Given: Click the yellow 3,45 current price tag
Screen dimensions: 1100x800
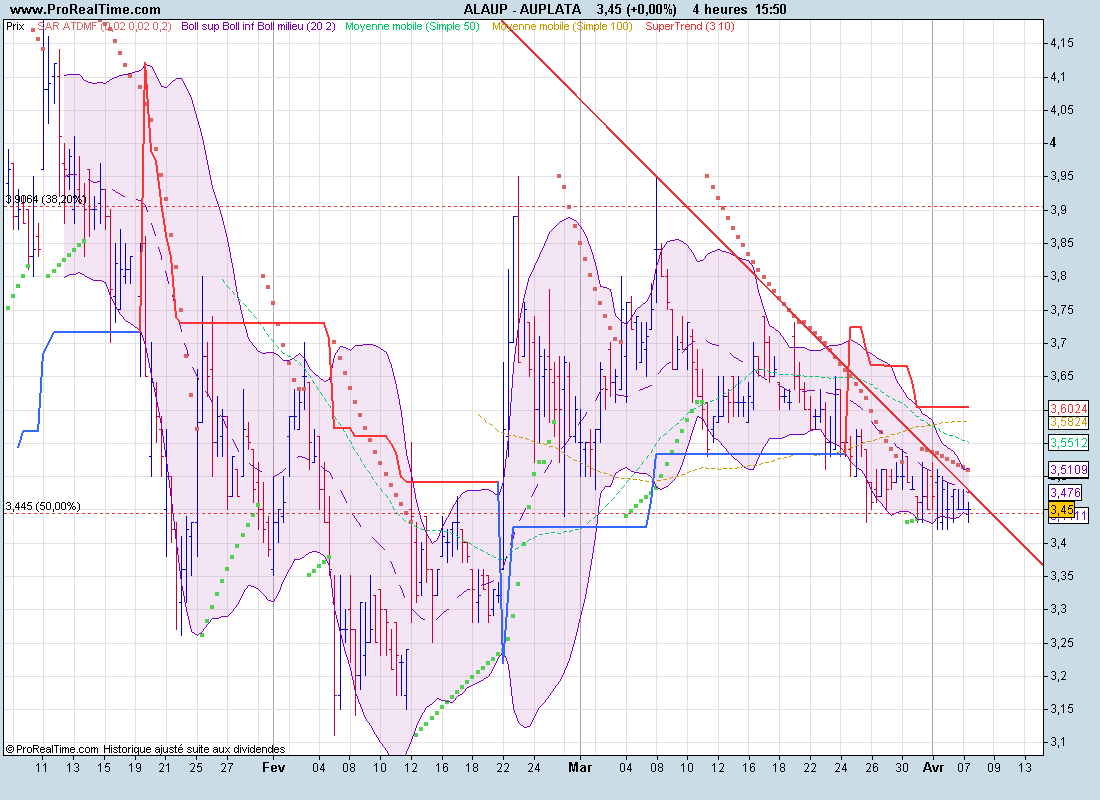Looking at the screenshot, I should 1062,509.
